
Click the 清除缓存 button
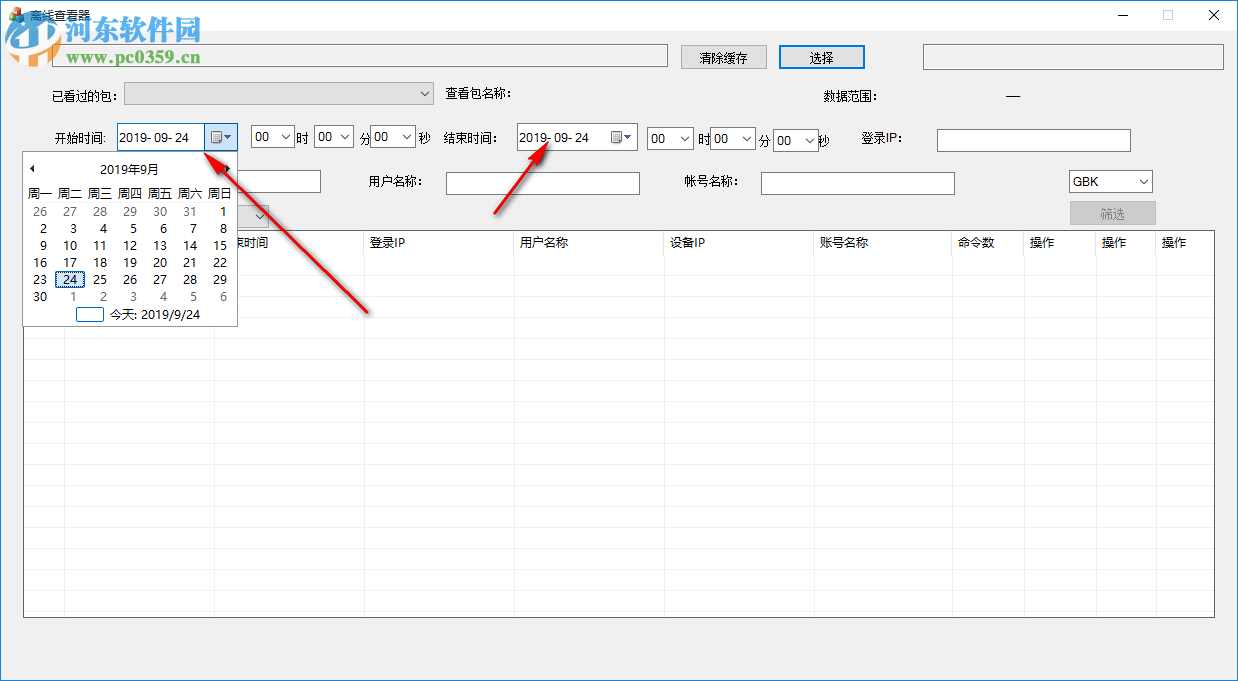(x=724, y=58)
